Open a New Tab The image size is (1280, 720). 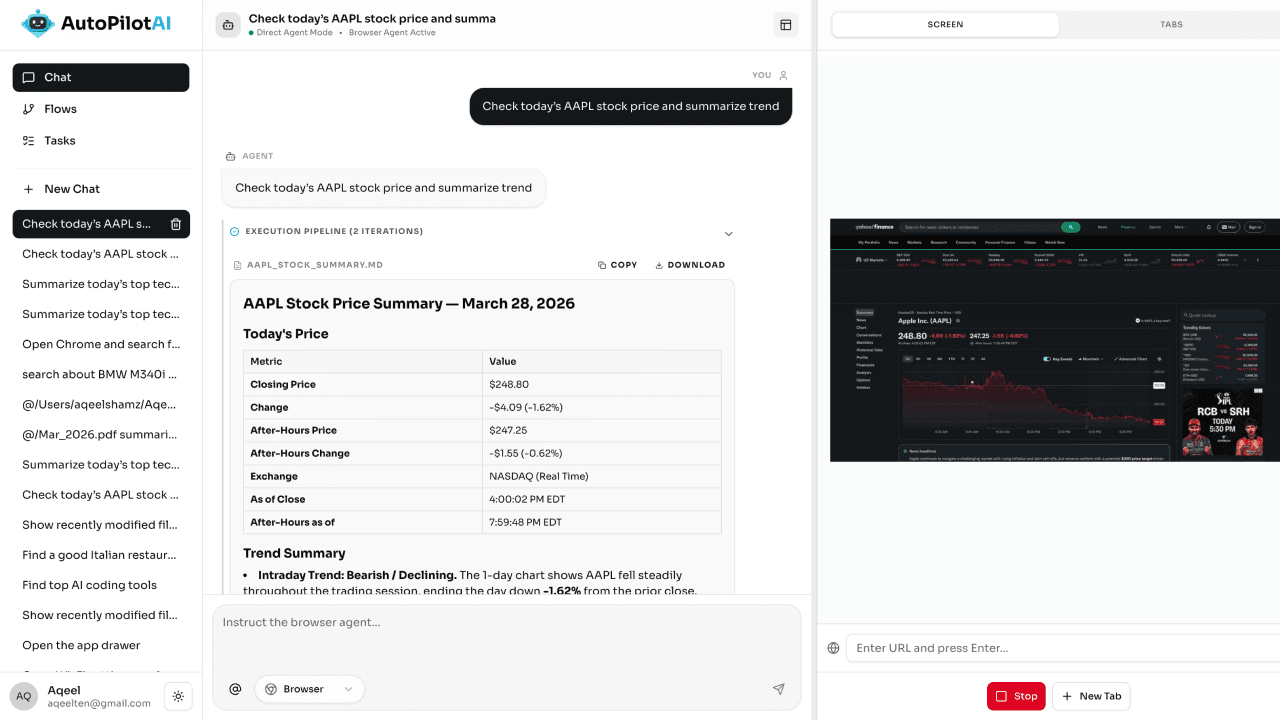click(x=1091, y=696)
